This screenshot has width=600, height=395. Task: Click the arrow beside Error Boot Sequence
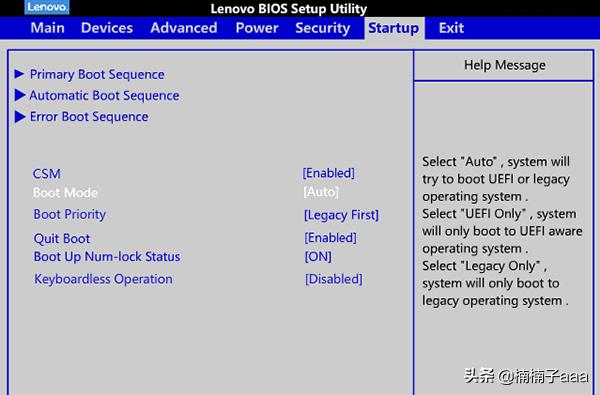click(20, 116)
